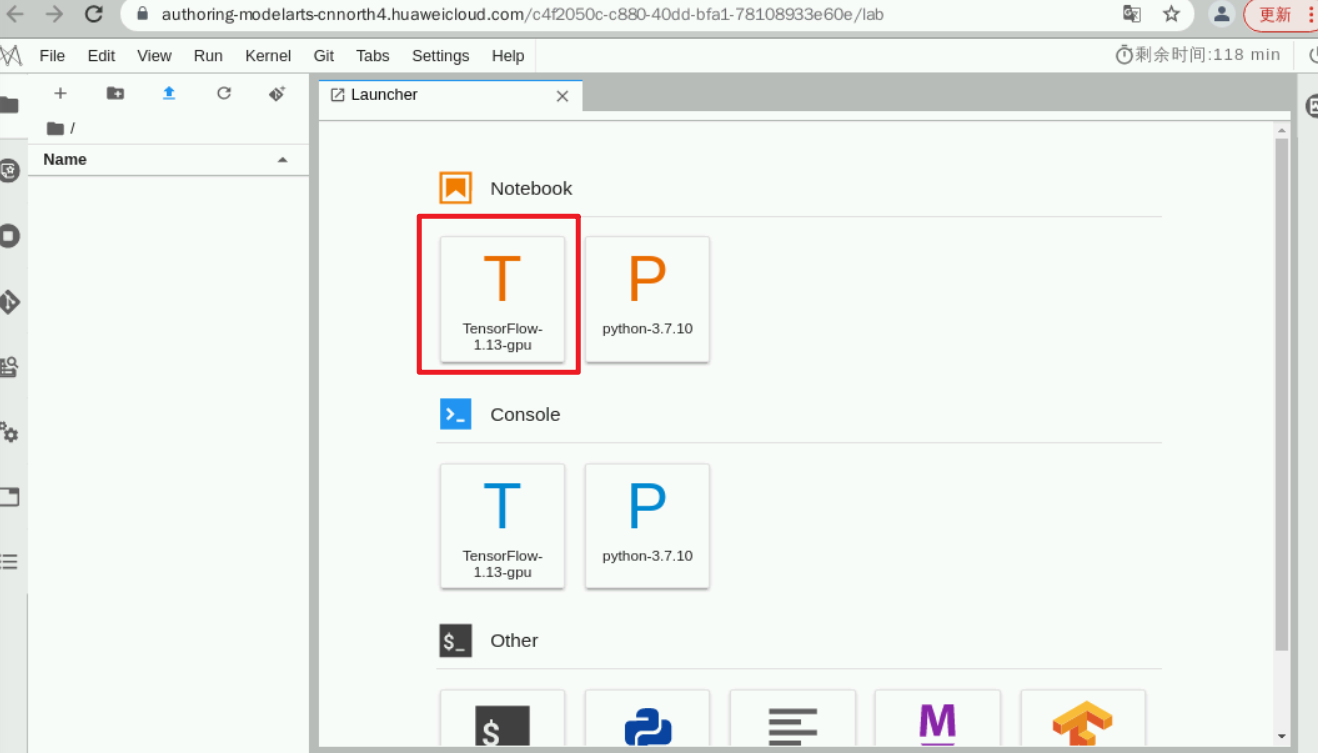Click the Other section icon
This screenshot has height=753, width=1318.
pos(456,641)
